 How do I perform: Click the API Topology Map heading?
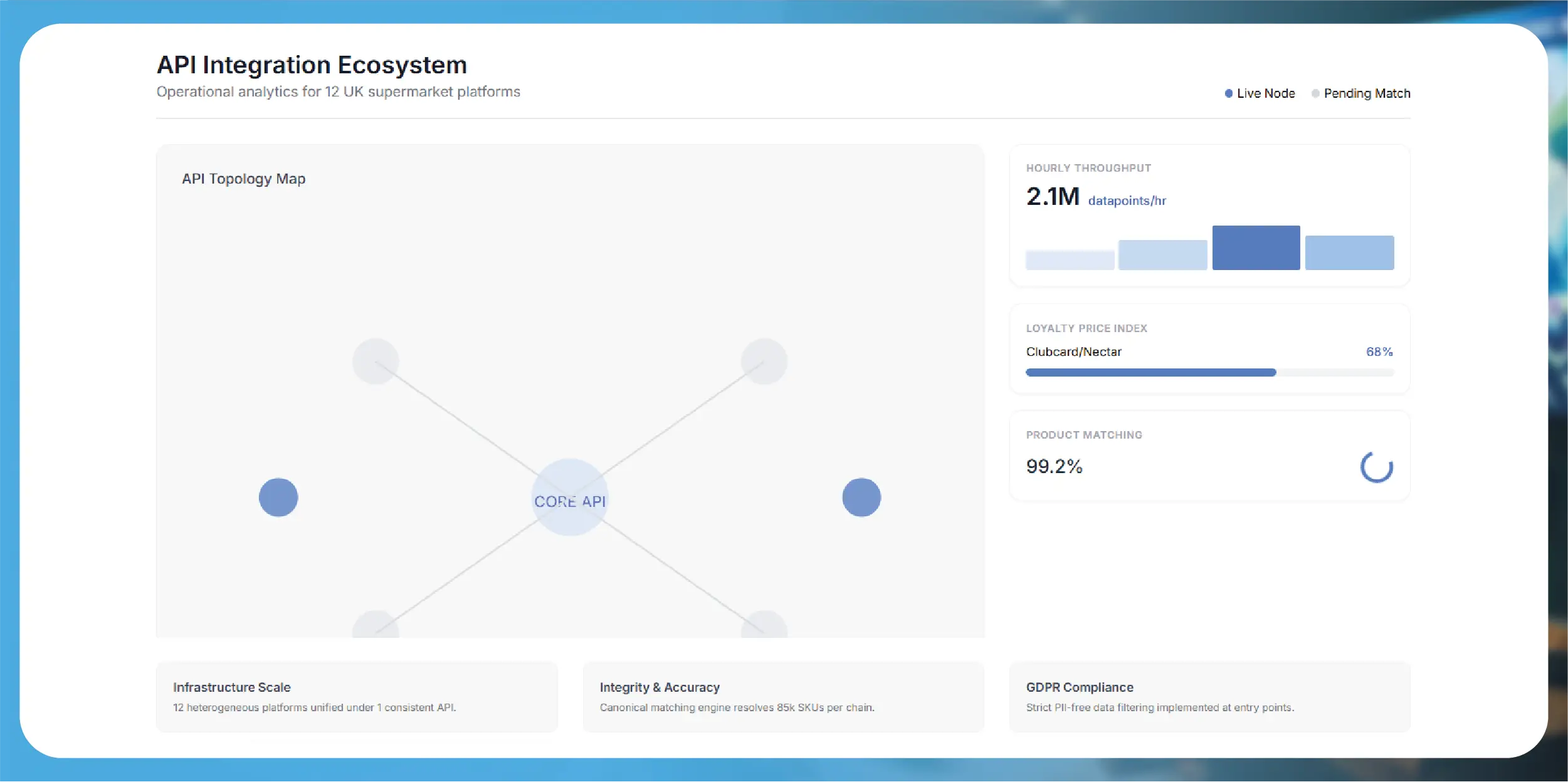(244, 179)
